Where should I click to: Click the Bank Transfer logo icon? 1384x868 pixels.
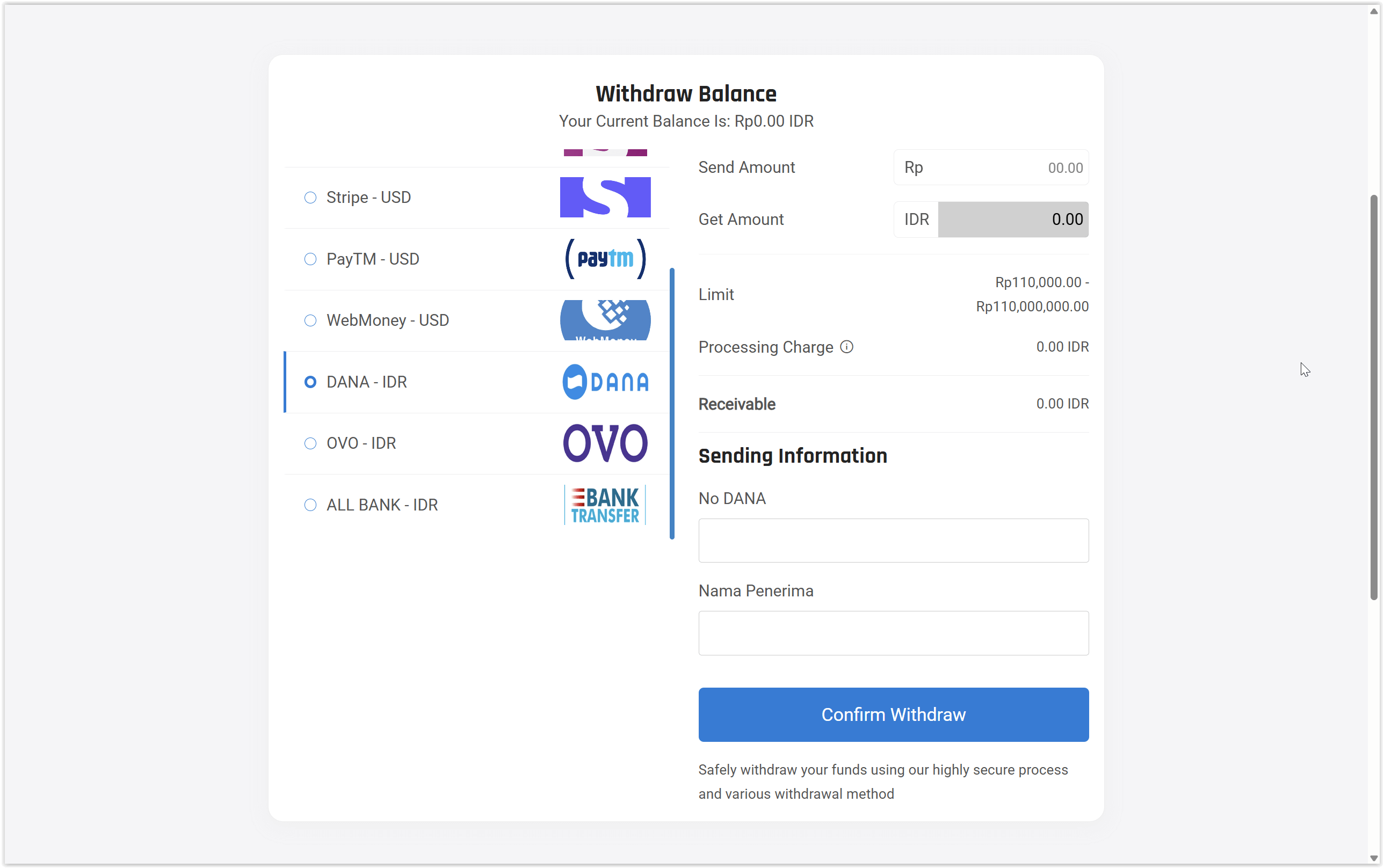coord(605,505)
